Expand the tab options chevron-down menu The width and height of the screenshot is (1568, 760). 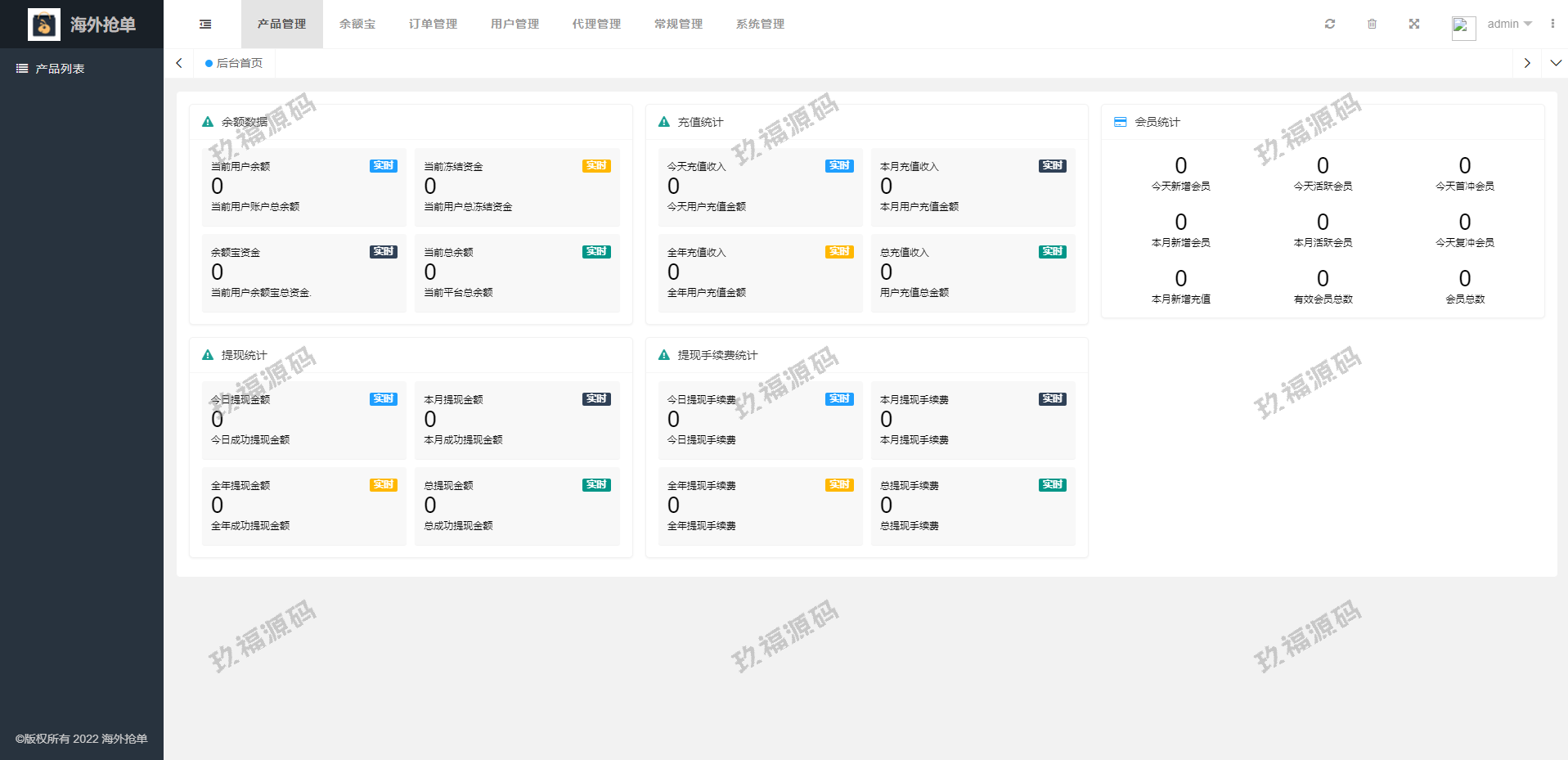[x=1556, y=63]
